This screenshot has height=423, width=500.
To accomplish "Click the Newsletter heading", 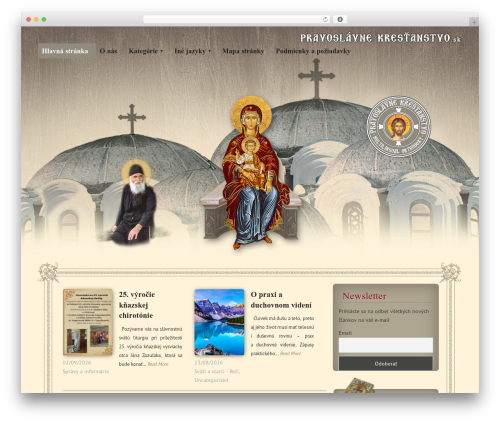I will (364, 296).
